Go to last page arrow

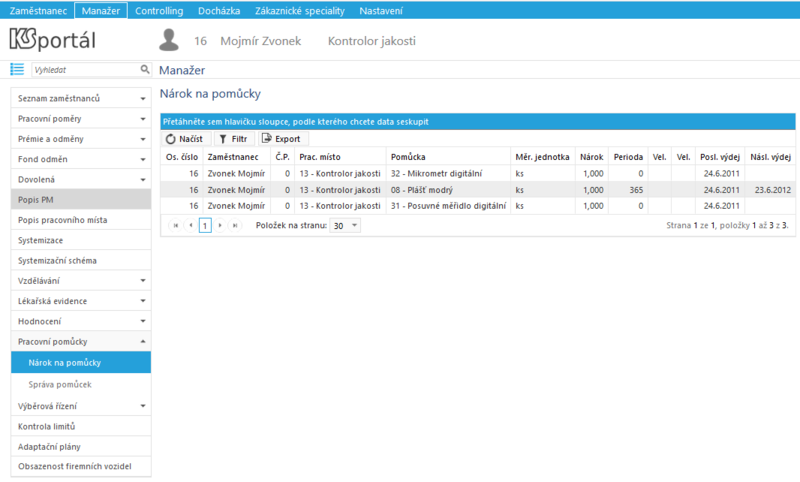[235, 225]
